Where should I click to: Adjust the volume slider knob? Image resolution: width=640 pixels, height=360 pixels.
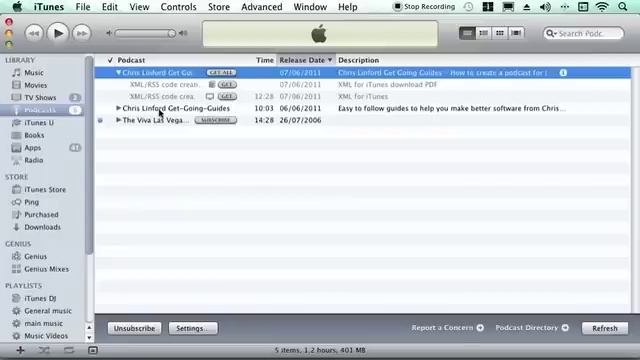pyautogui.click(x=171, y=33)
